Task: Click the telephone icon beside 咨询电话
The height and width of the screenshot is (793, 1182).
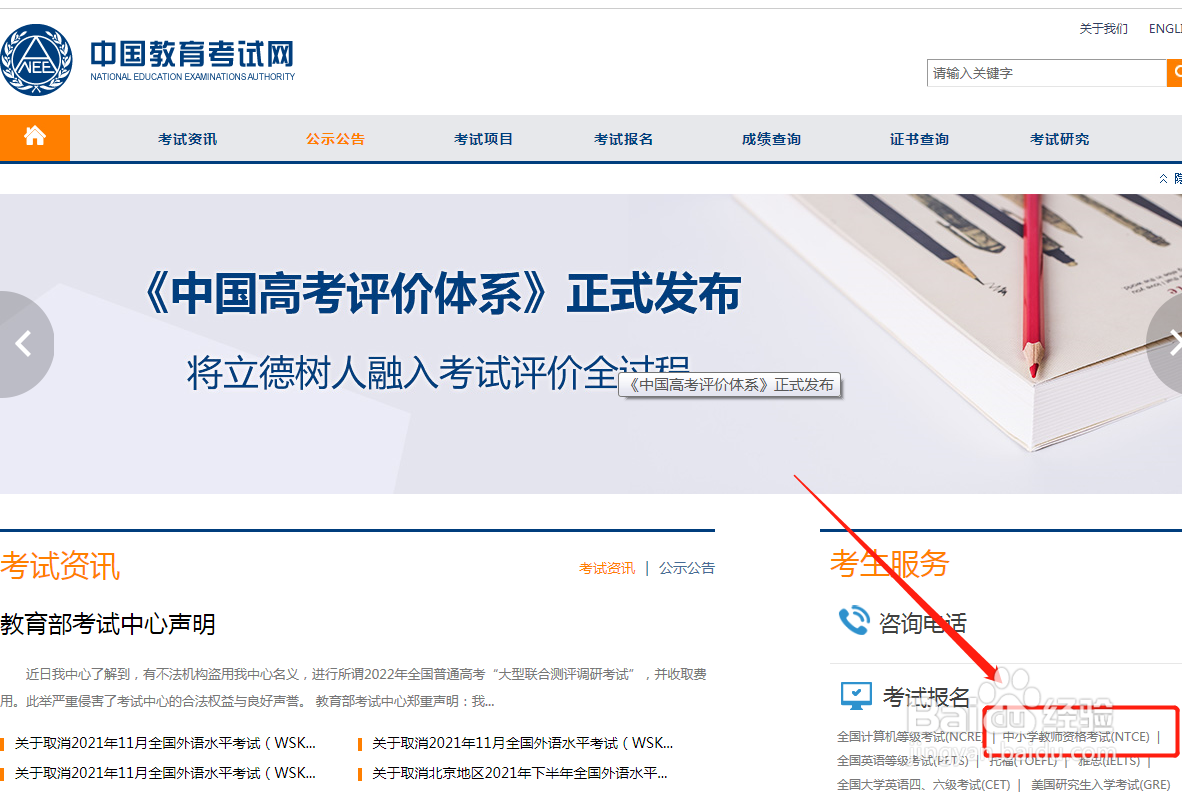Action: point(855,620)
